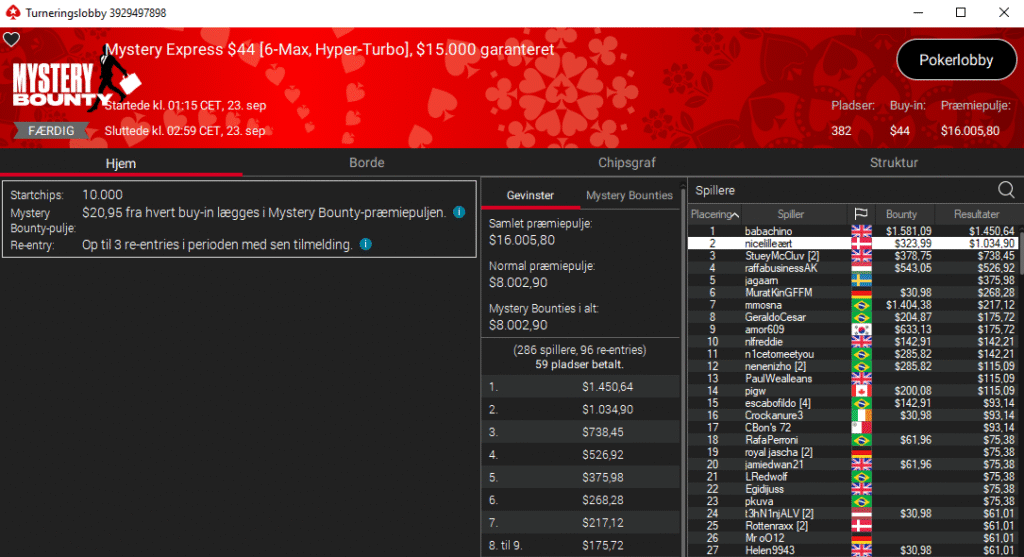
Task: Maximize the tournament lobby window
Action: (x=960, y=13)
